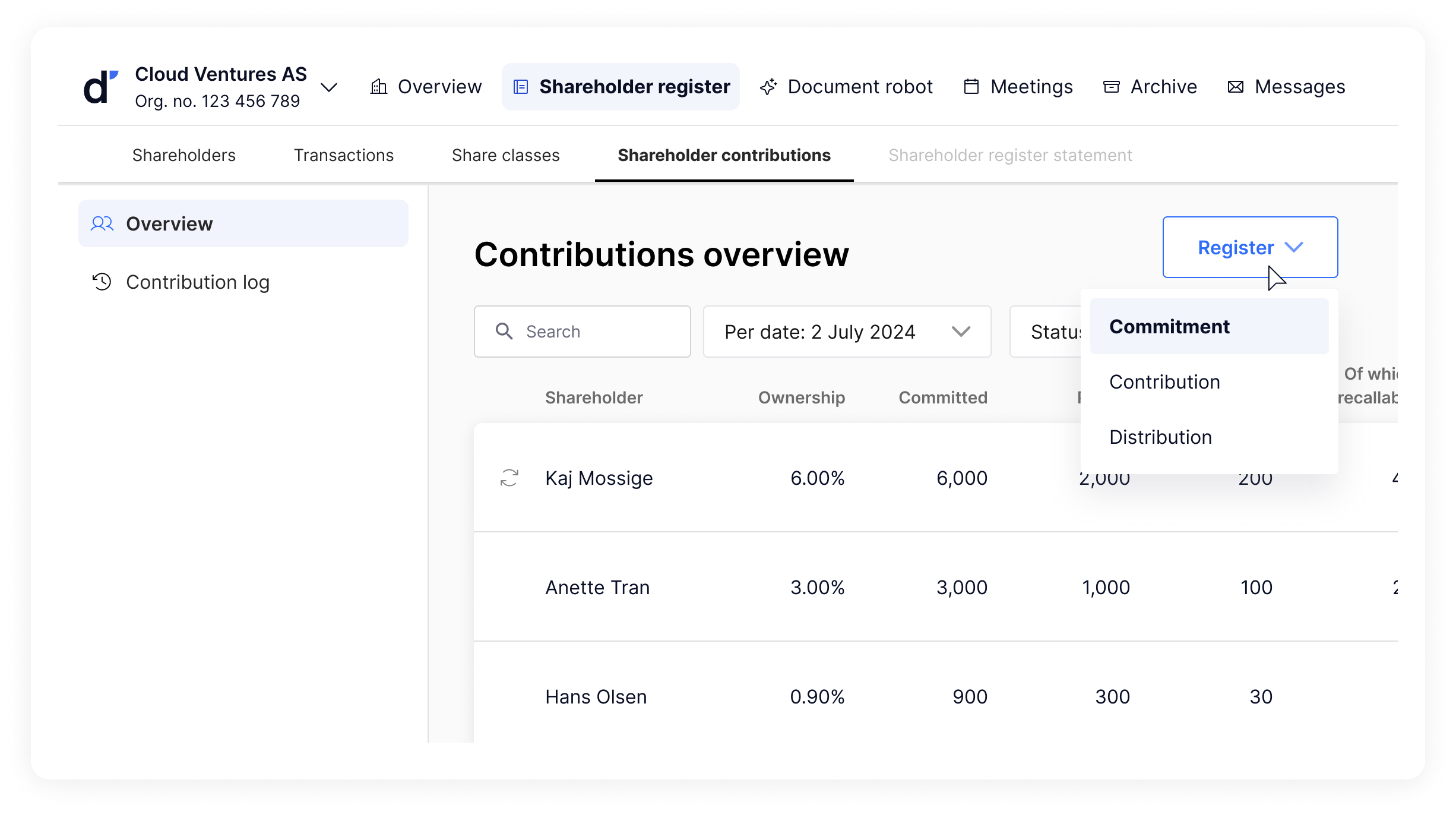The width and height of the screenshot is (1456, 814).
Task: Click the Overview building icon
Action: tap(379, 87)
